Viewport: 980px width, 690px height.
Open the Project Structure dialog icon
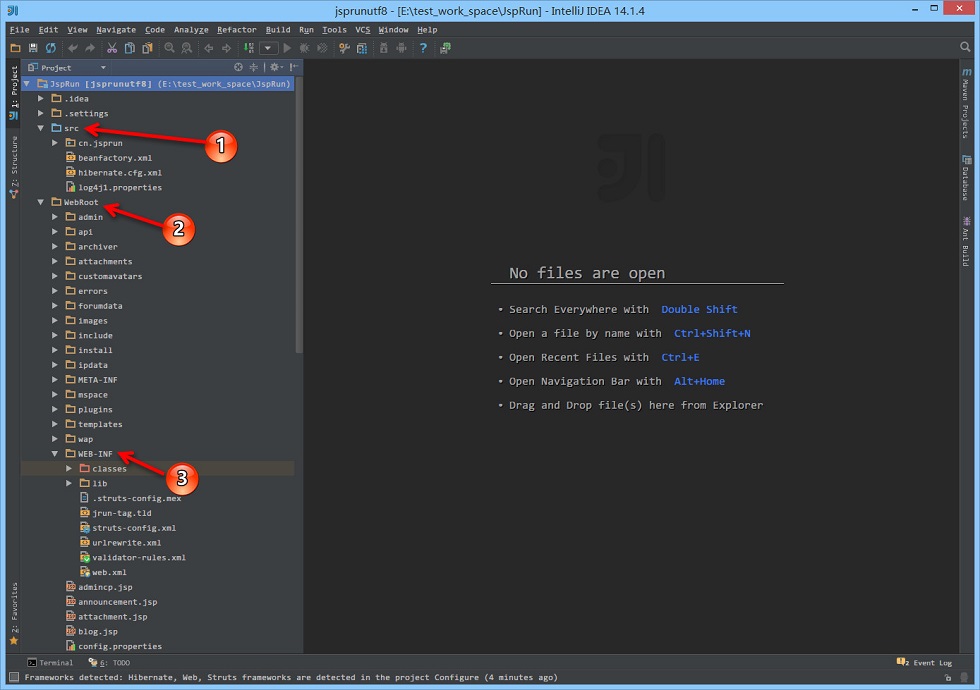362,48
